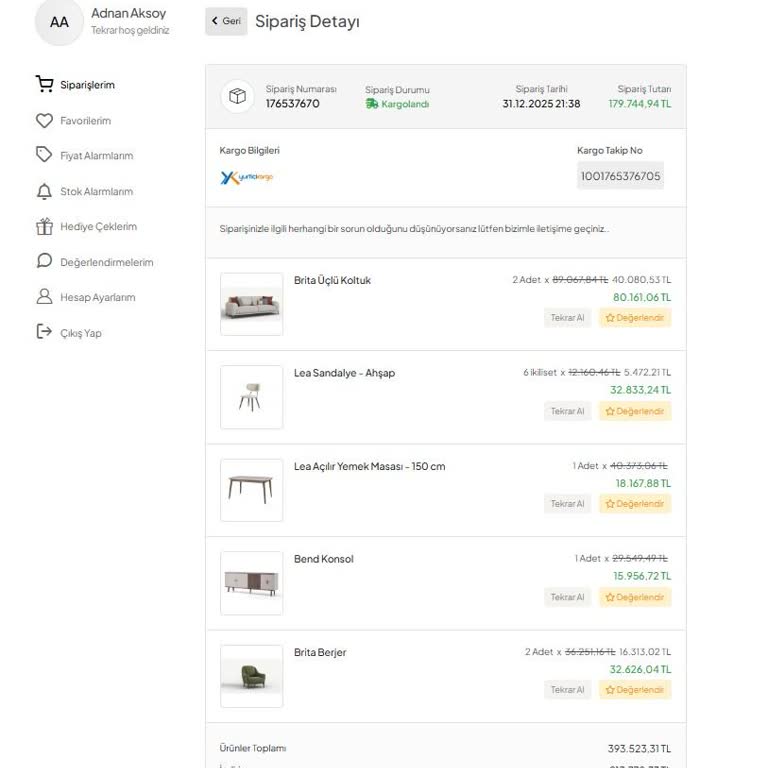The image size is (768, 768).
Task: Open Bend Konsol product thumbnail
Action: click(252, 583)
